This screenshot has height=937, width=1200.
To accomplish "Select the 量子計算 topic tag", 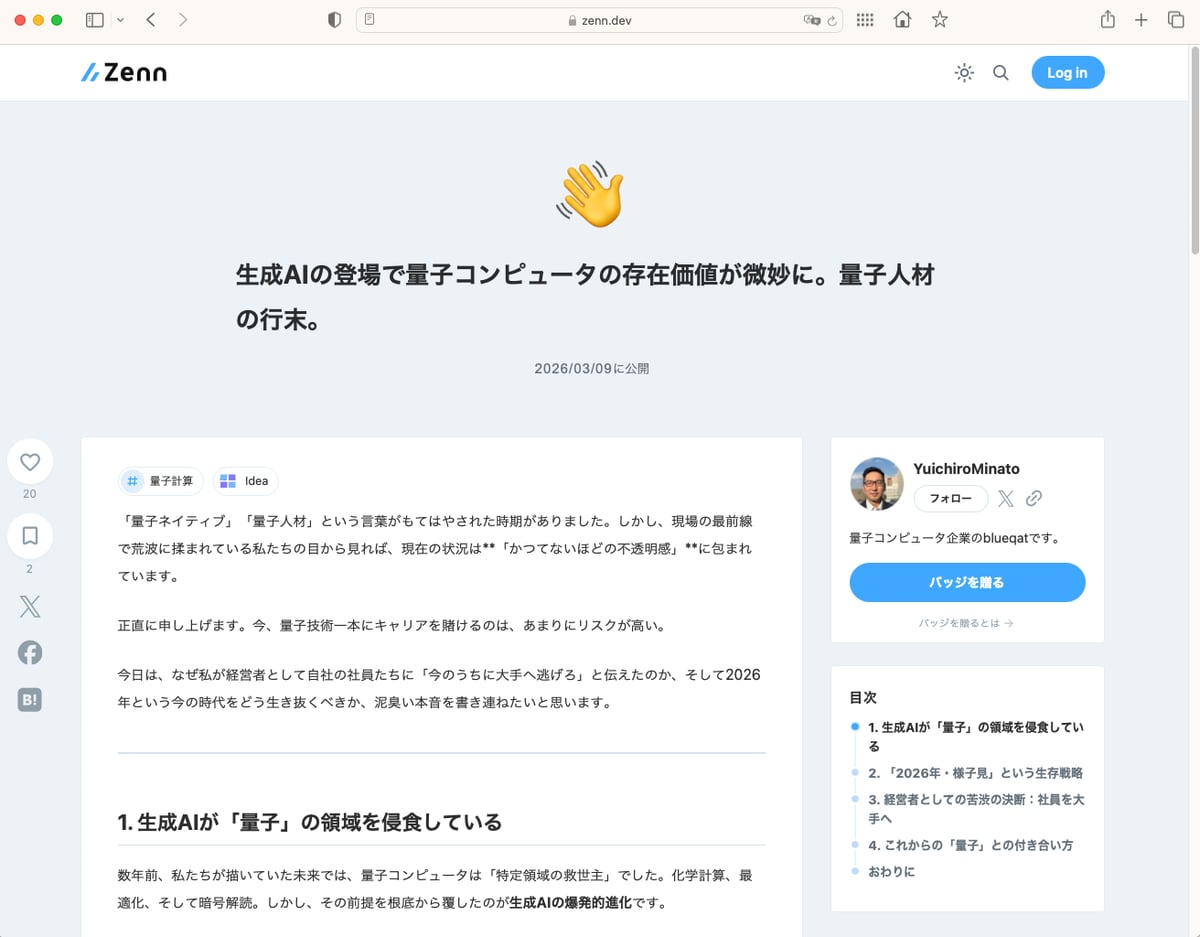I will 160,481.
